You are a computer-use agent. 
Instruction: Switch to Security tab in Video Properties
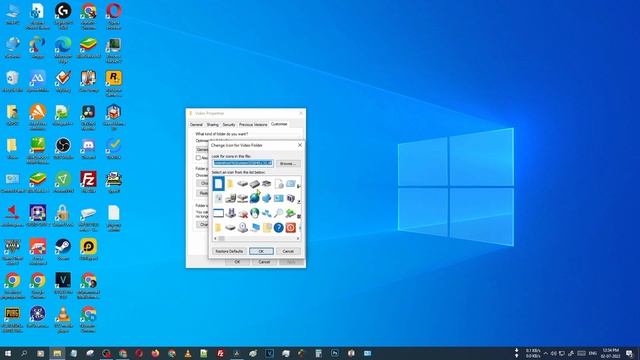click(x=229, y=124)
